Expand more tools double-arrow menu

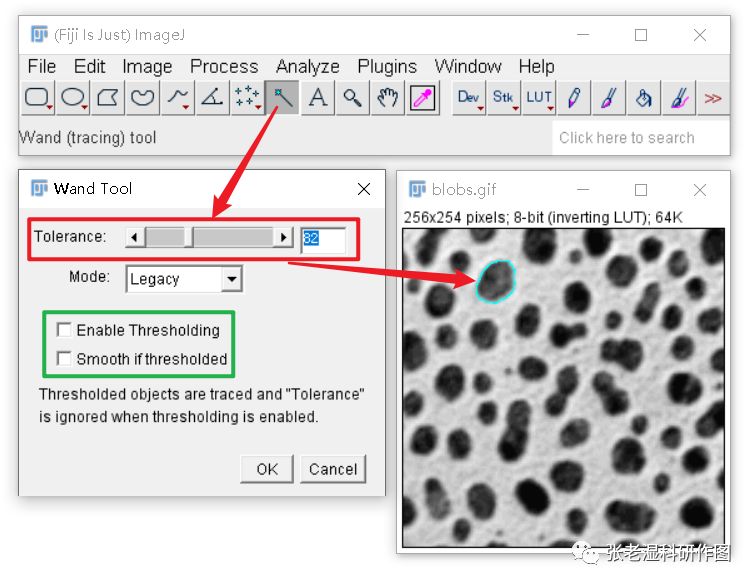pyautogui.click(x=713, y=98)
